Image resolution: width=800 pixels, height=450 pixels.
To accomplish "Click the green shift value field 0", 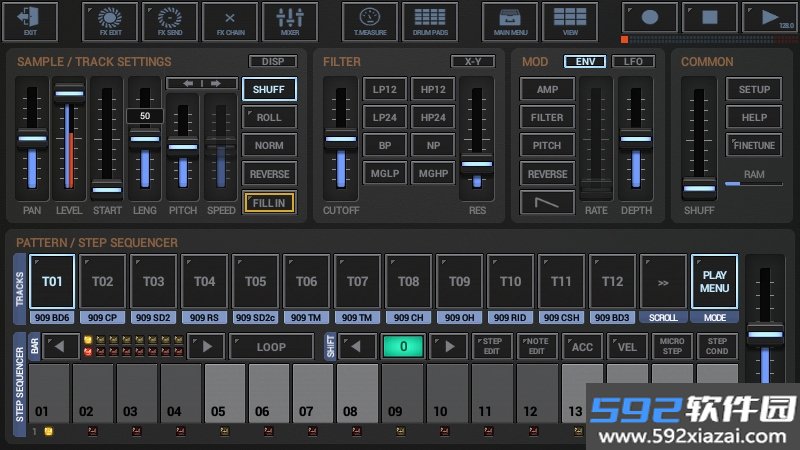I will point(403,347).
